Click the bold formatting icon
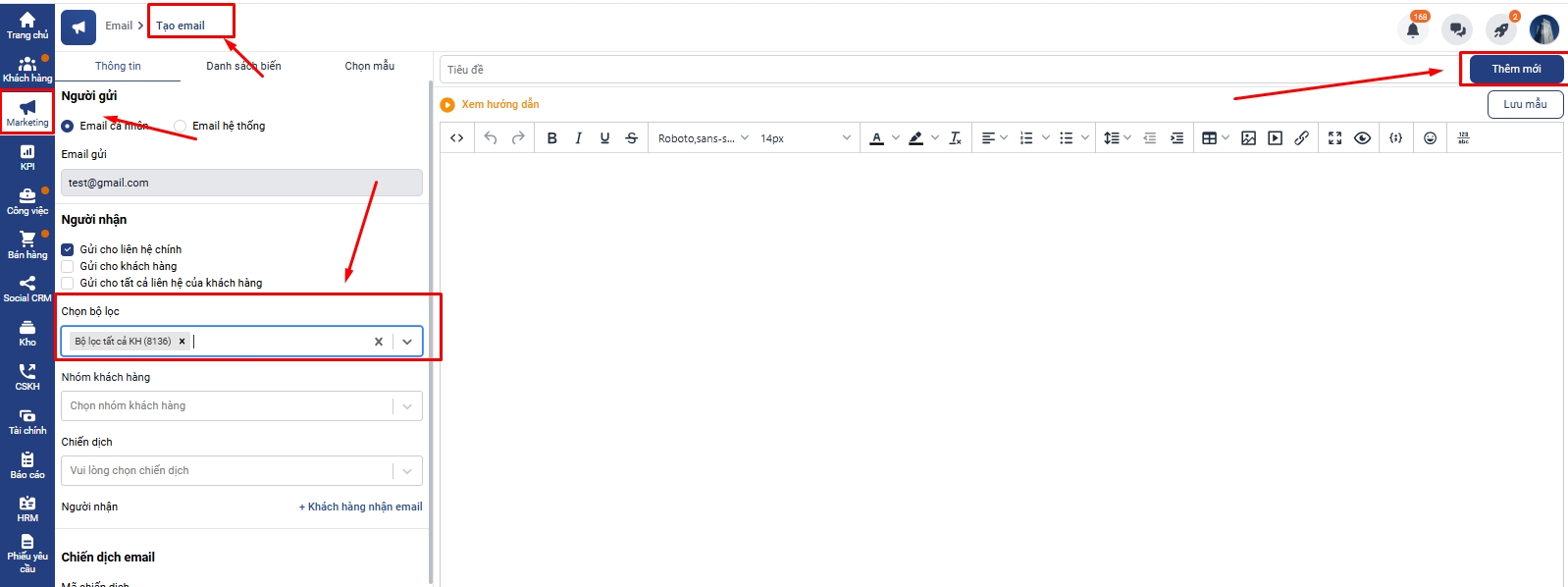Screen dimensions: 1568x587 click(x=551, y=138)
